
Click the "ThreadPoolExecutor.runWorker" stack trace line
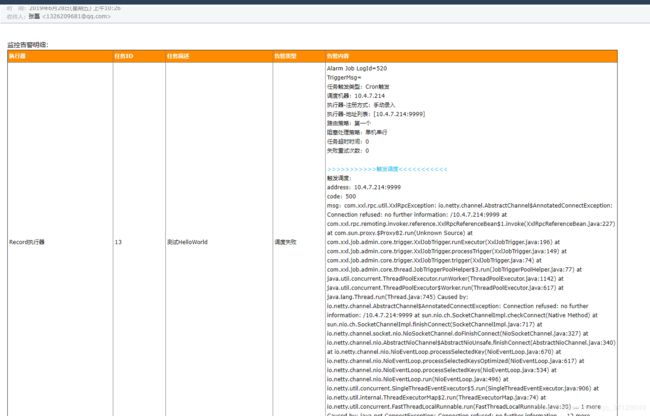(445, 278)
